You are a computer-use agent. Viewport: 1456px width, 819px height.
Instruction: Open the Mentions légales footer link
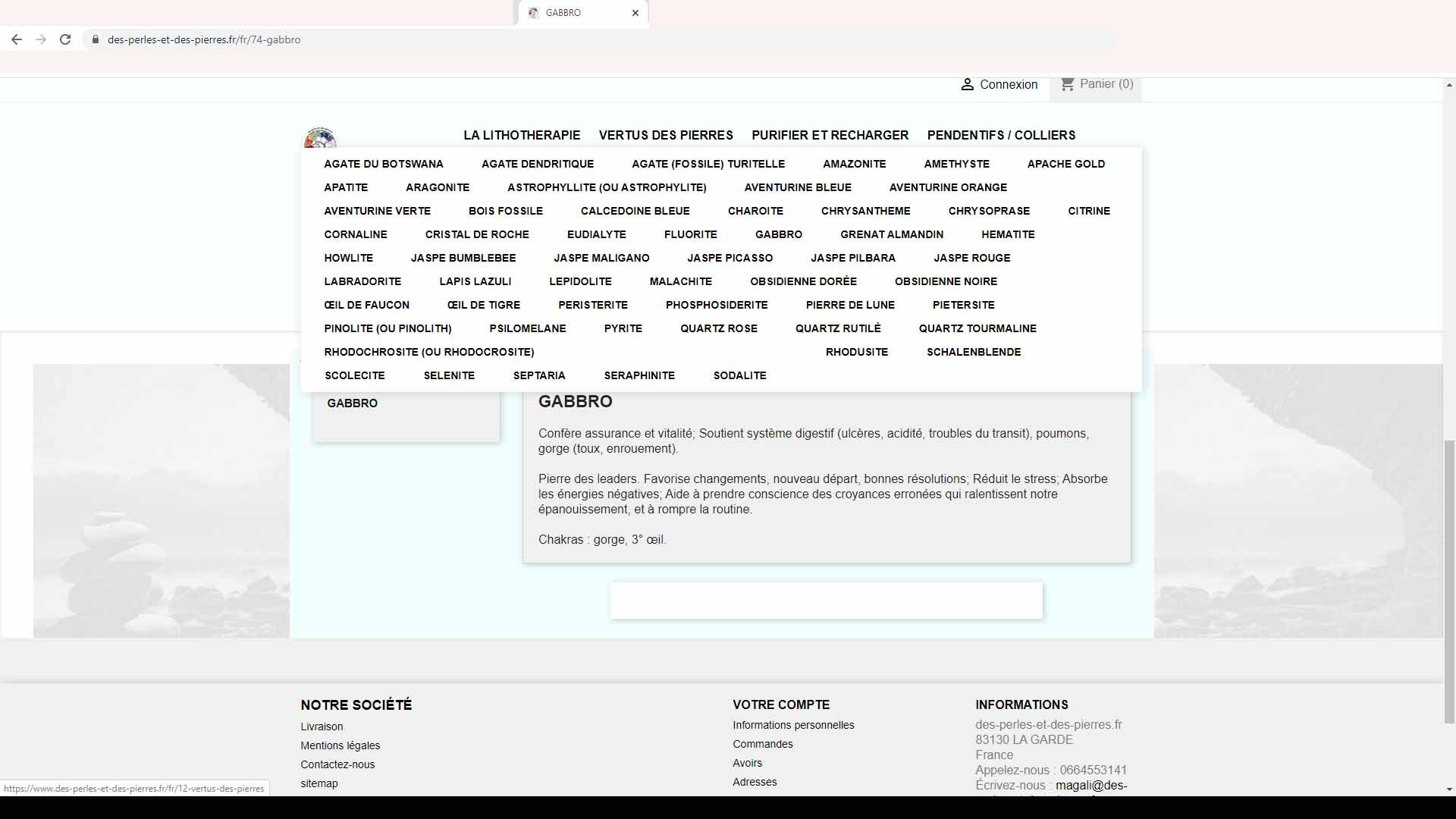click(340, 745)
